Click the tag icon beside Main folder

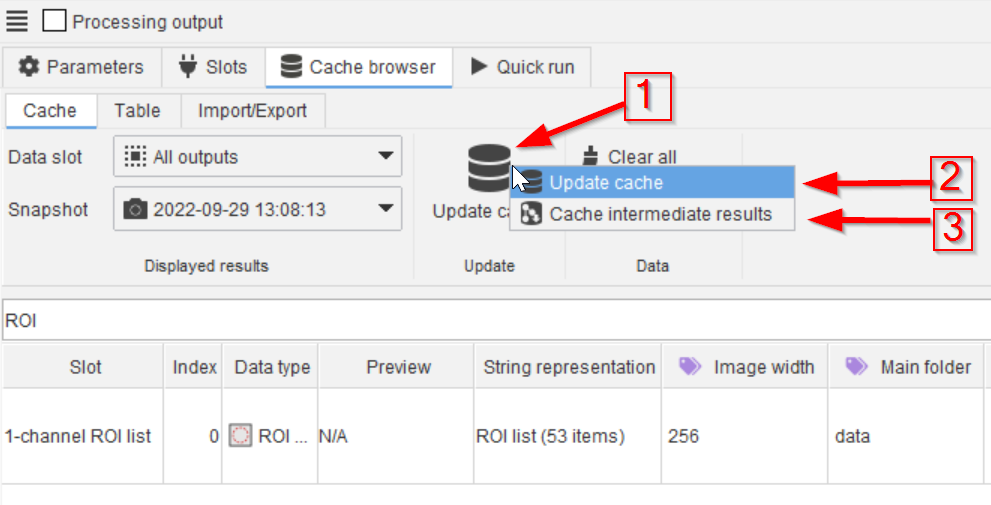(856, 366)
